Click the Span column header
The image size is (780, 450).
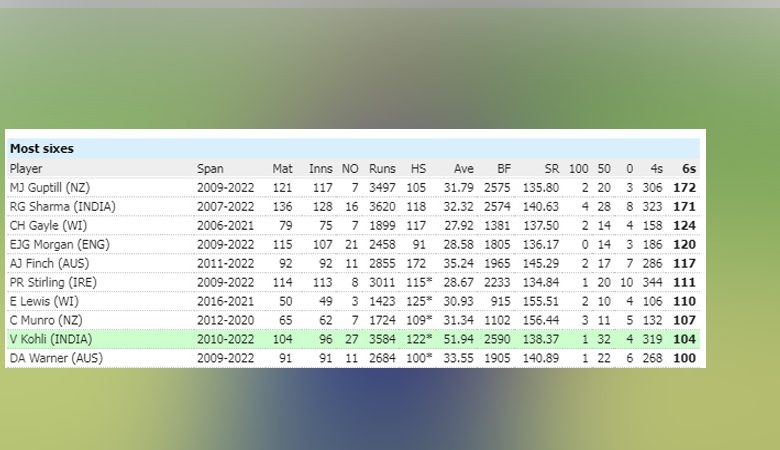210,169
